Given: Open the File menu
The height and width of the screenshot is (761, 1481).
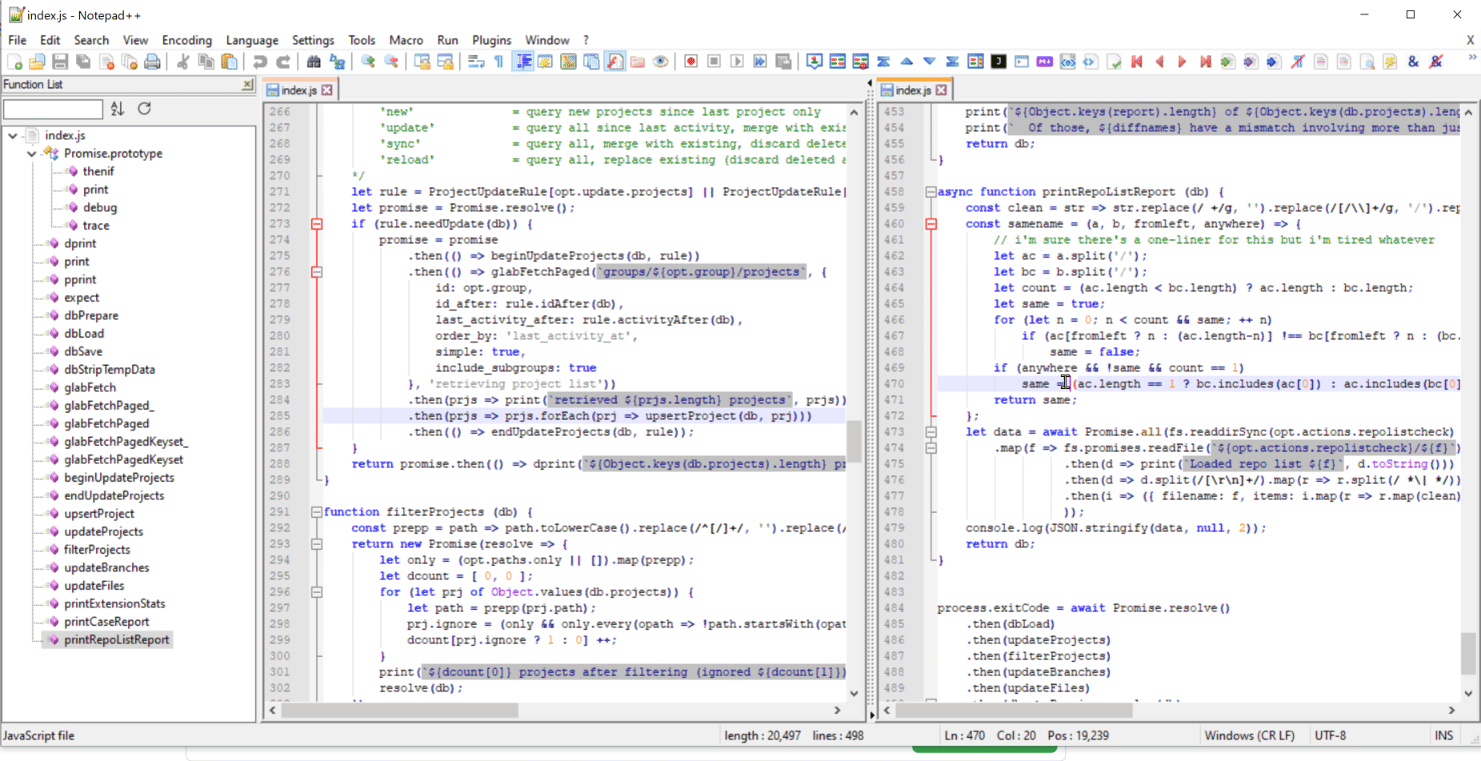Looking at the screenshot, I should pyautogui.click(x=17, y=40).
